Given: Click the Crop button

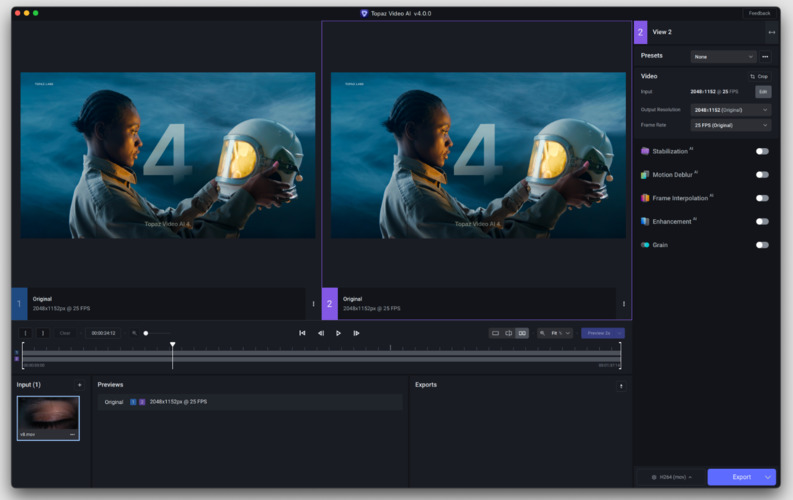Looking at the screenshot, I should point(759,76).
